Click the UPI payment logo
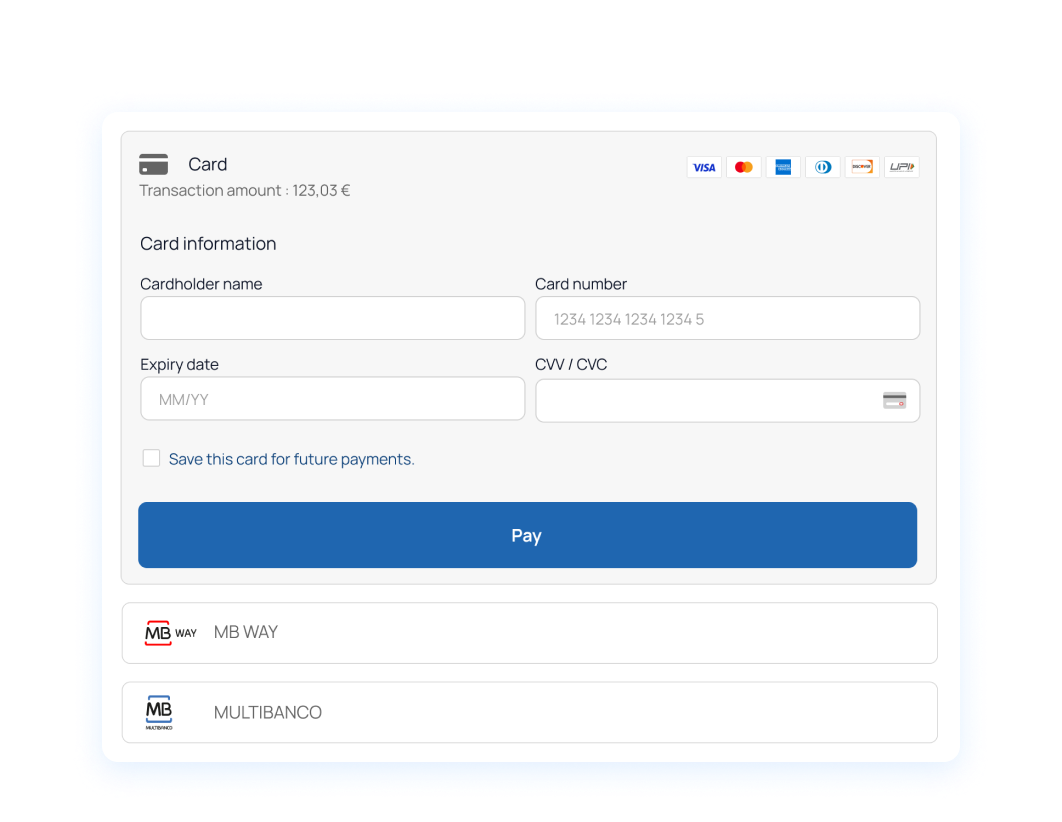The width and height of the screenshot is (1062, 822). click(902, 167)
